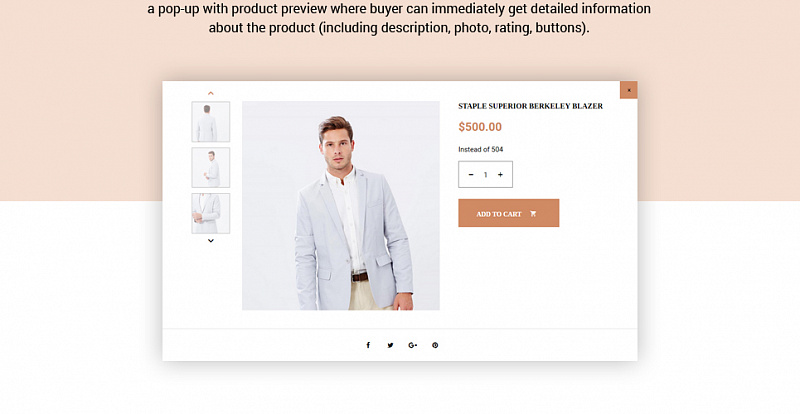
Task: Increase quantity with plus button
Action: click(501, 175)
